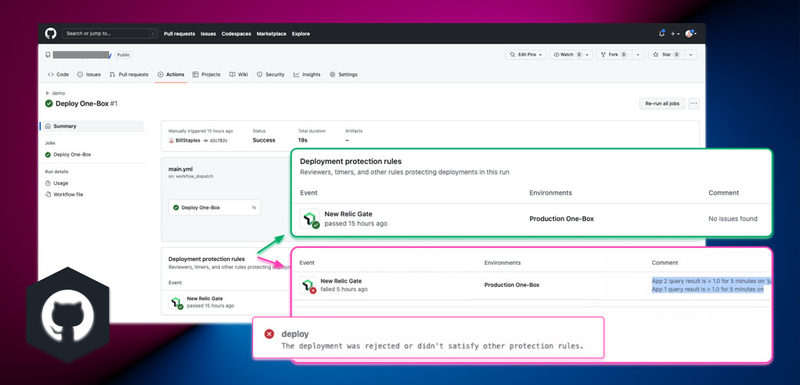Click the Usage stopwatch icon
800x385 pixels.
pyautogui.click(x=48, y=183)
